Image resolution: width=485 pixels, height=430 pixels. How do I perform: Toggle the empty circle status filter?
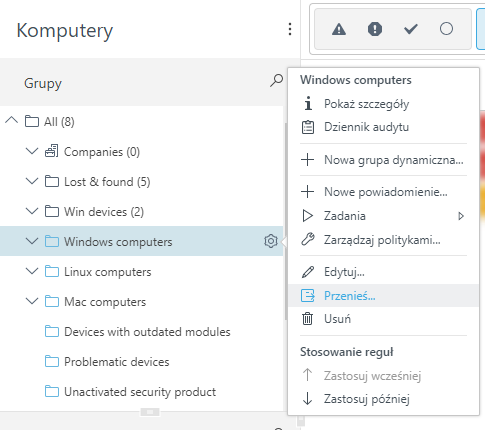(446, 29)
